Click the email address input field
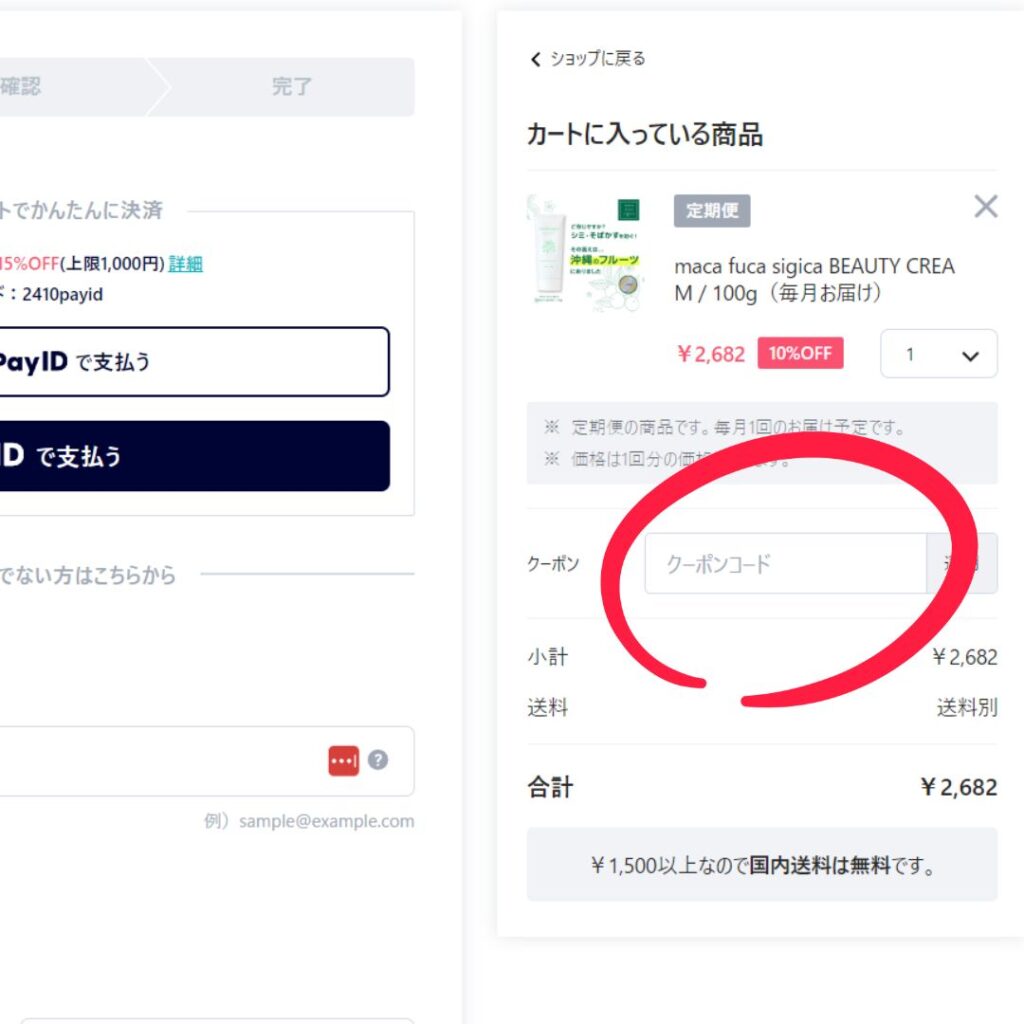This screenshot has height=1024, width=1024. click(160, 761)
